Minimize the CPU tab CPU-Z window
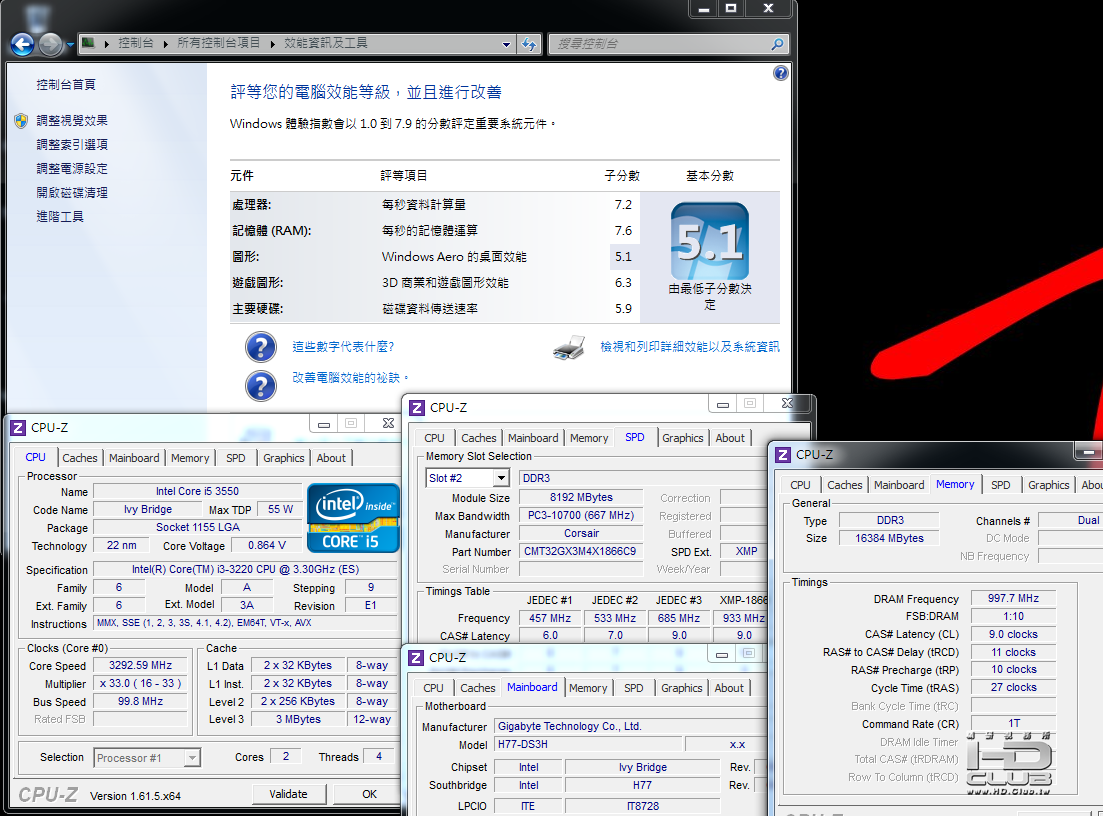The height and width of the screenshot is (816, 1103). click(x=324, y=423)
